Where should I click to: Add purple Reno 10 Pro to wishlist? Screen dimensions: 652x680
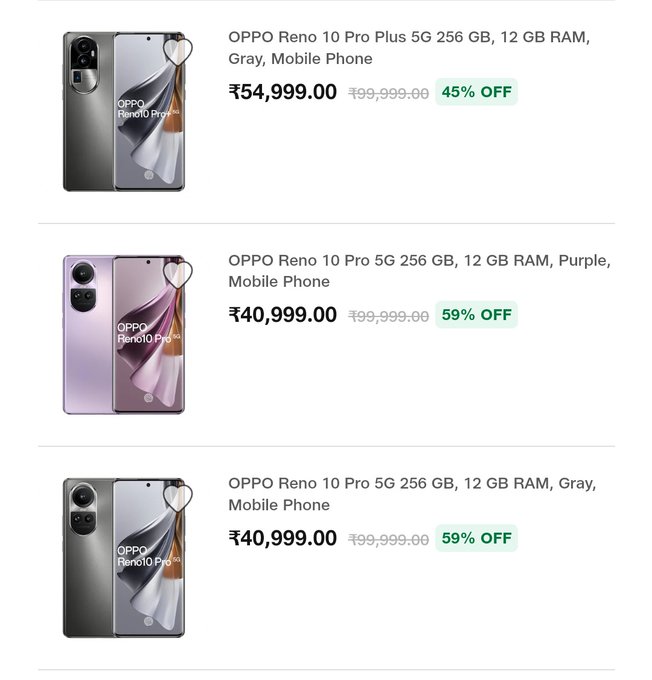tap(177, 275)
